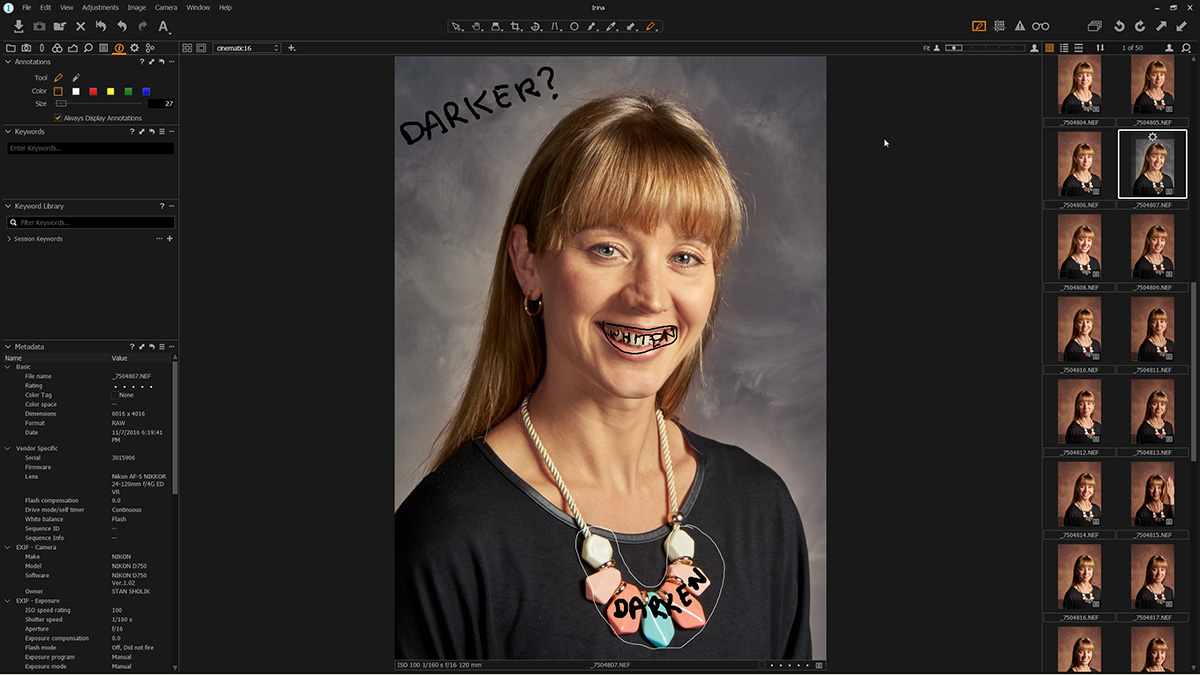The height and width of the screenshot is (675, 1200).
Task: Open the Library folder tool tab
Action: [11, 47]
